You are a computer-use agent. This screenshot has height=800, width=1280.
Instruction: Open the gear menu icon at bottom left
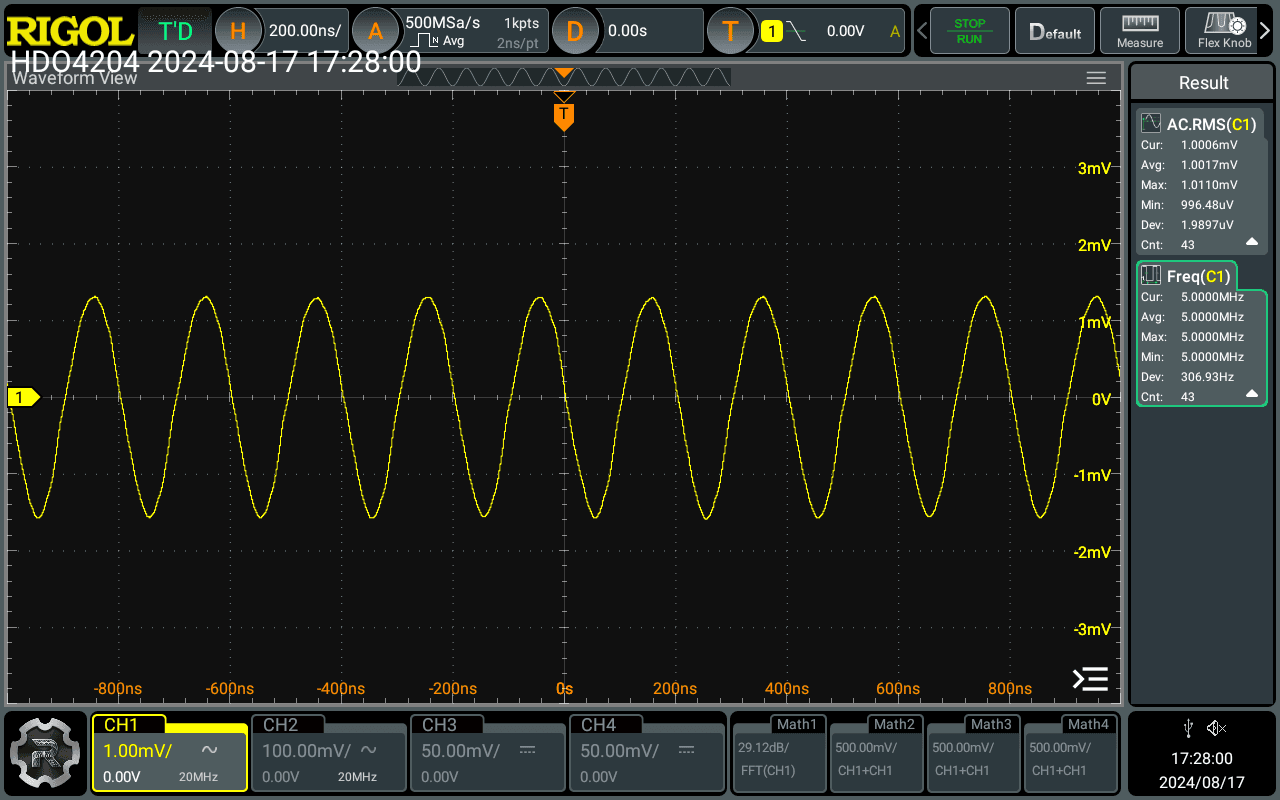(x=44, y=753)
